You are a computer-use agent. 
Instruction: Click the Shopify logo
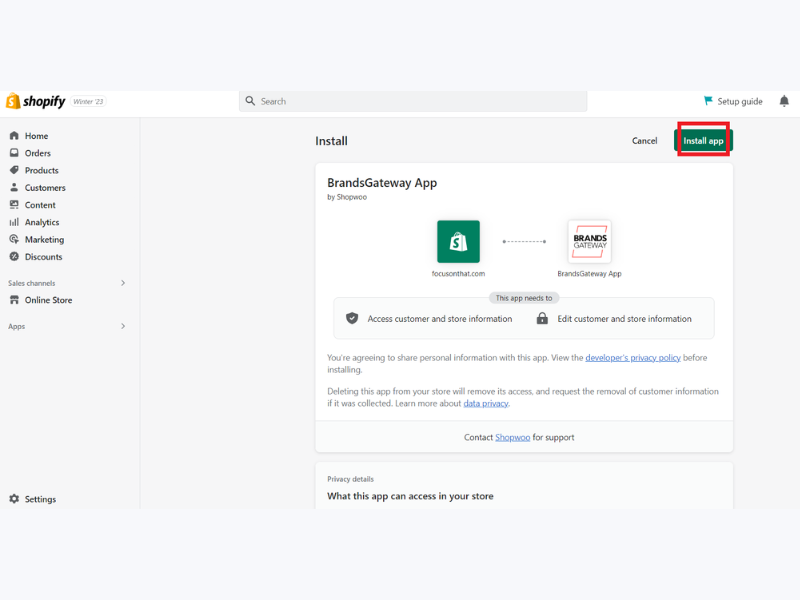tap(36, 101)
